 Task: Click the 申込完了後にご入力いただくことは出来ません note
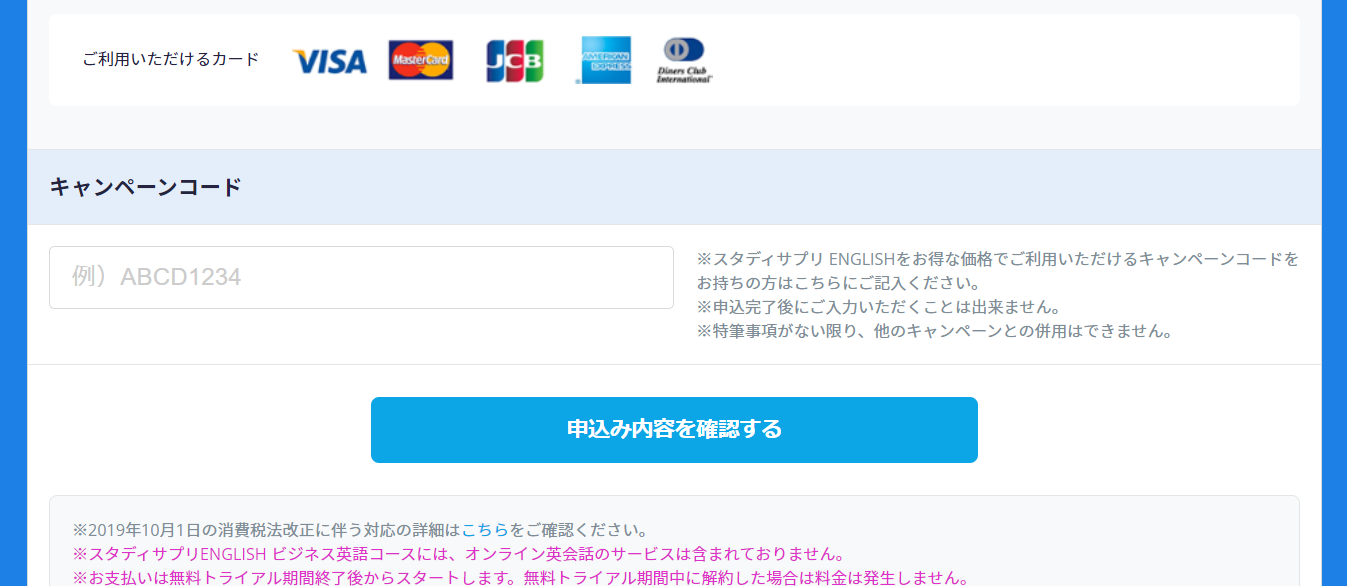pyautogui.click(x=878, y=307)
